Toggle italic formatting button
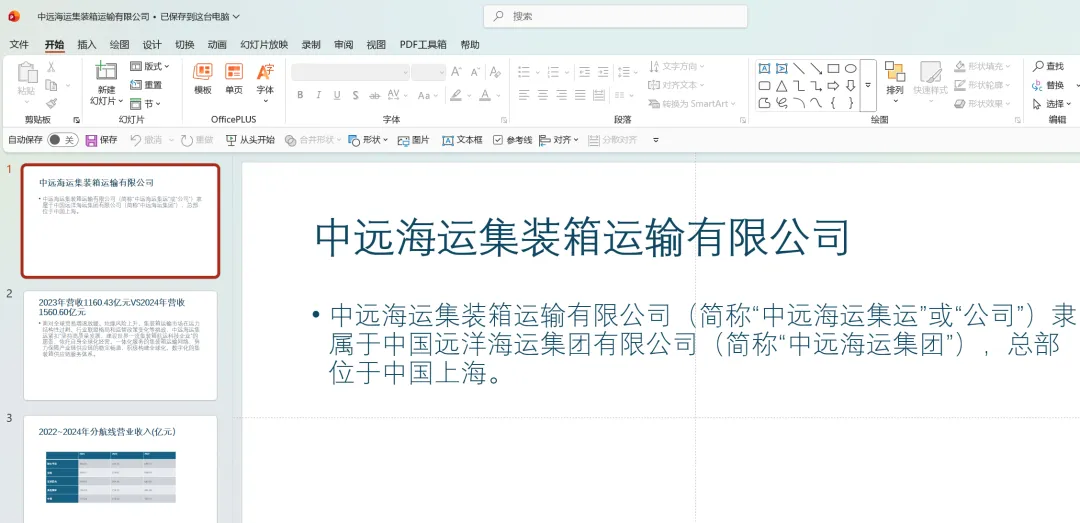The height and width of the screenshot is (523, 1080). pos(319,95)
